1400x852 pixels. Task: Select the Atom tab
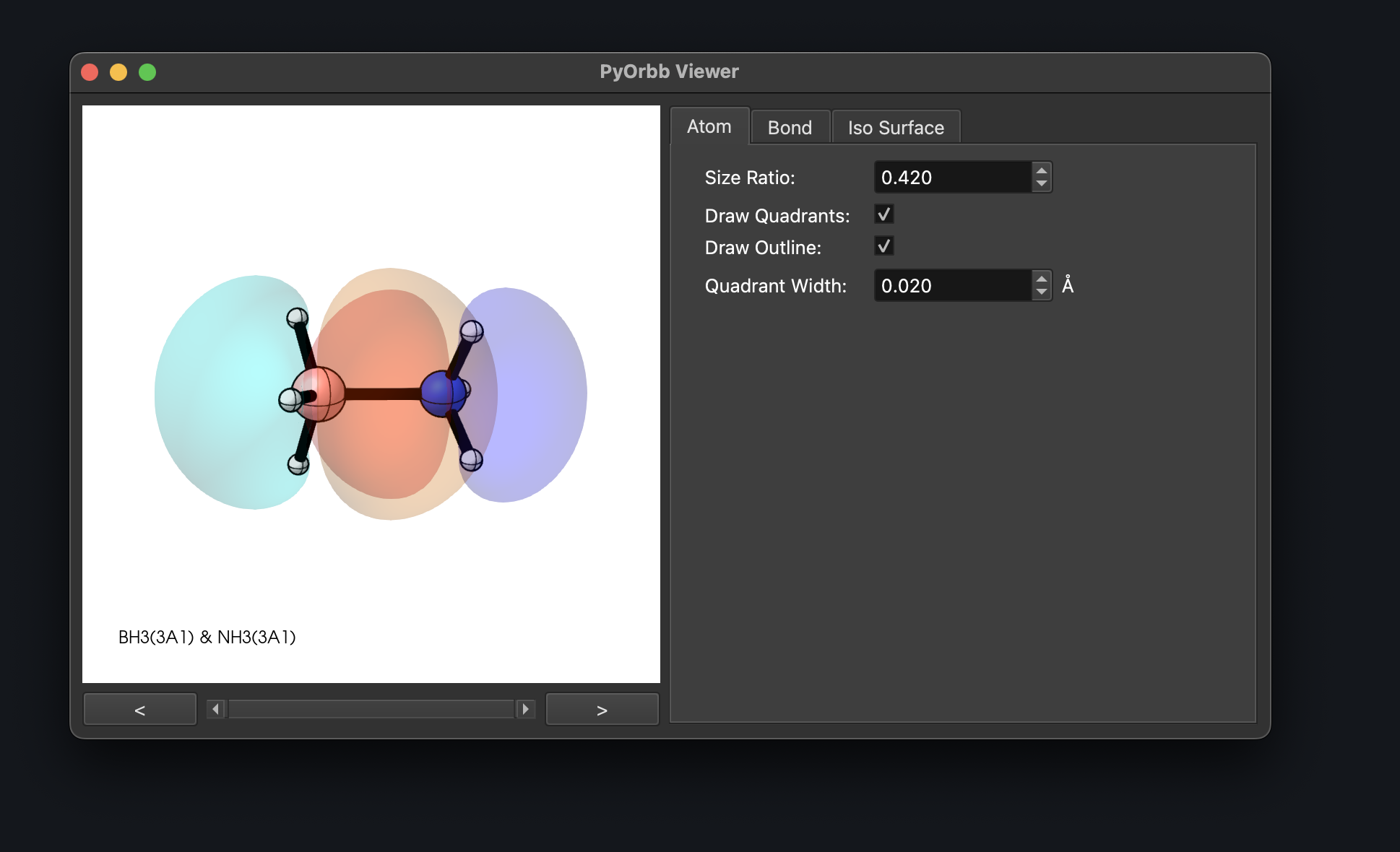pyautogui.click(x=709, y=126)
